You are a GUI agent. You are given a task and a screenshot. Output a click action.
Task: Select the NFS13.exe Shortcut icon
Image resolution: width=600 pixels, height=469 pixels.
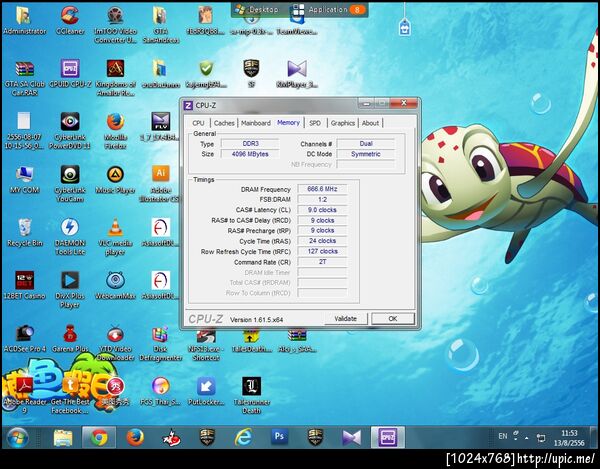(206, 343)
